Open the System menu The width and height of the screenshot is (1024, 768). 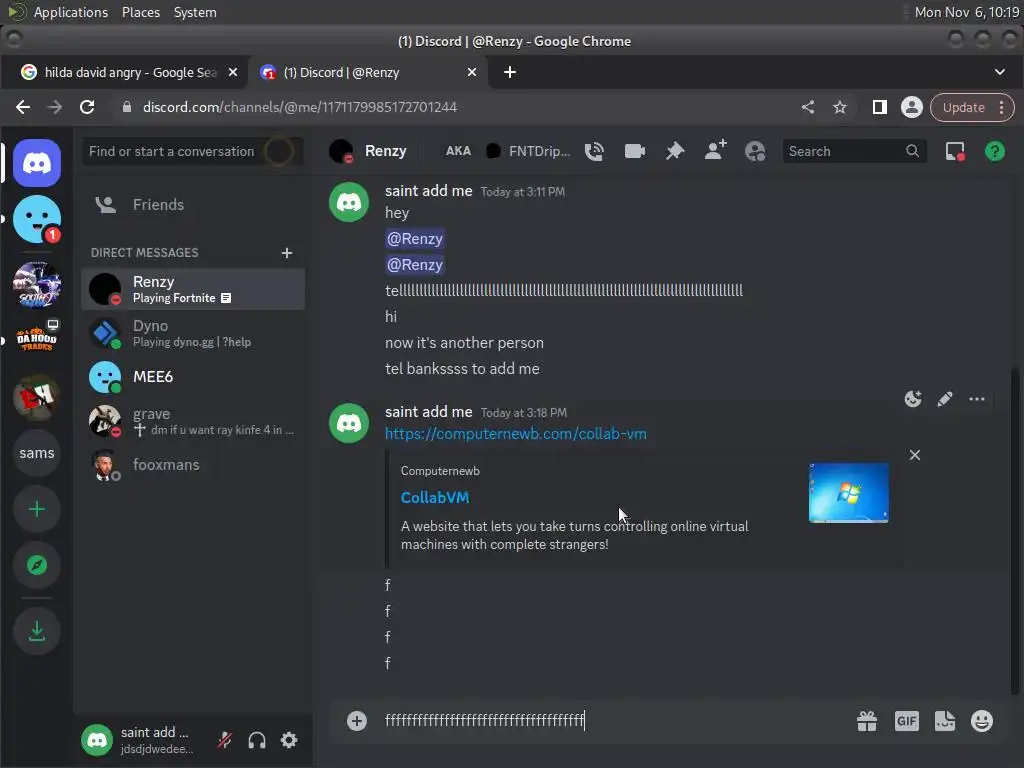click(195, 12)
